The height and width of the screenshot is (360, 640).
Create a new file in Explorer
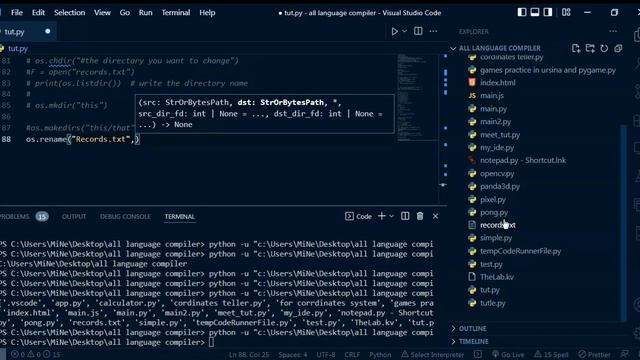(x=576, y=48)
